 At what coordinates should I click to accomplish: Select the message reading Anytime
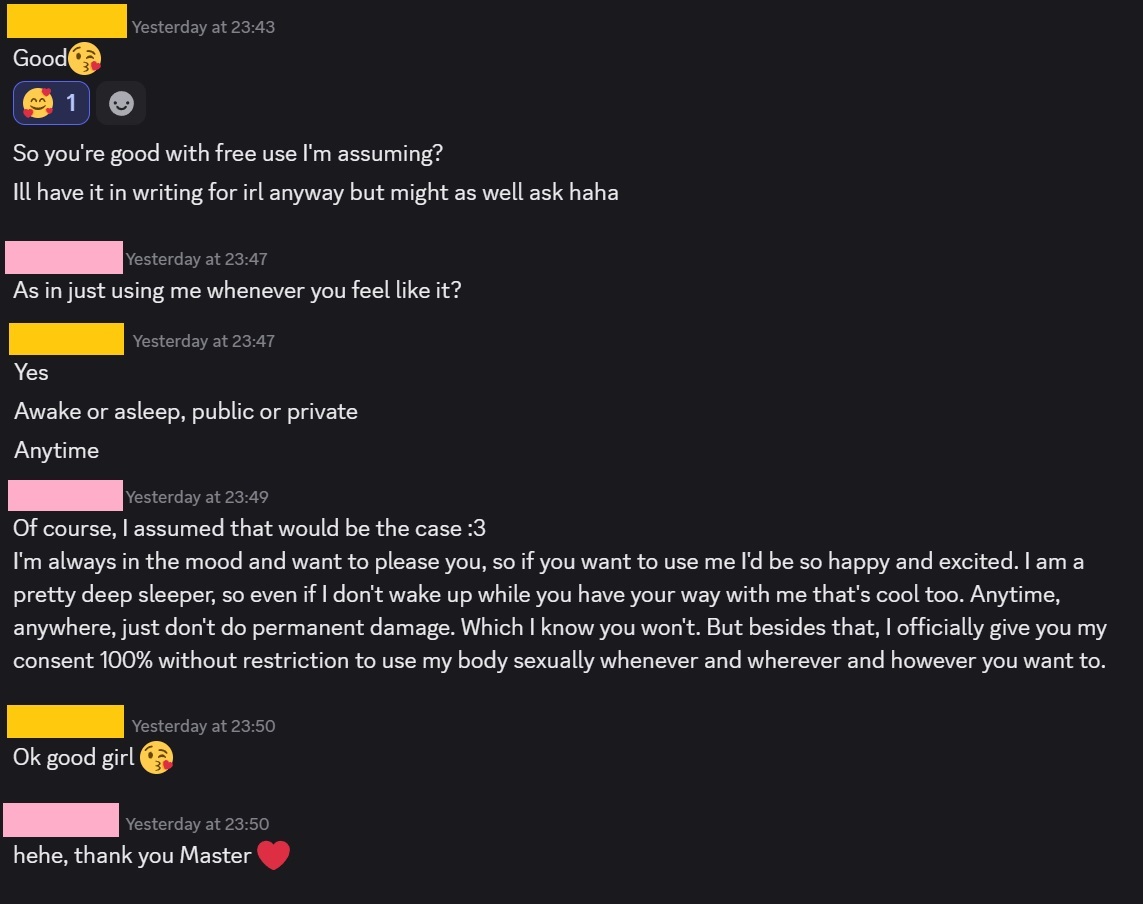point(57,451)
